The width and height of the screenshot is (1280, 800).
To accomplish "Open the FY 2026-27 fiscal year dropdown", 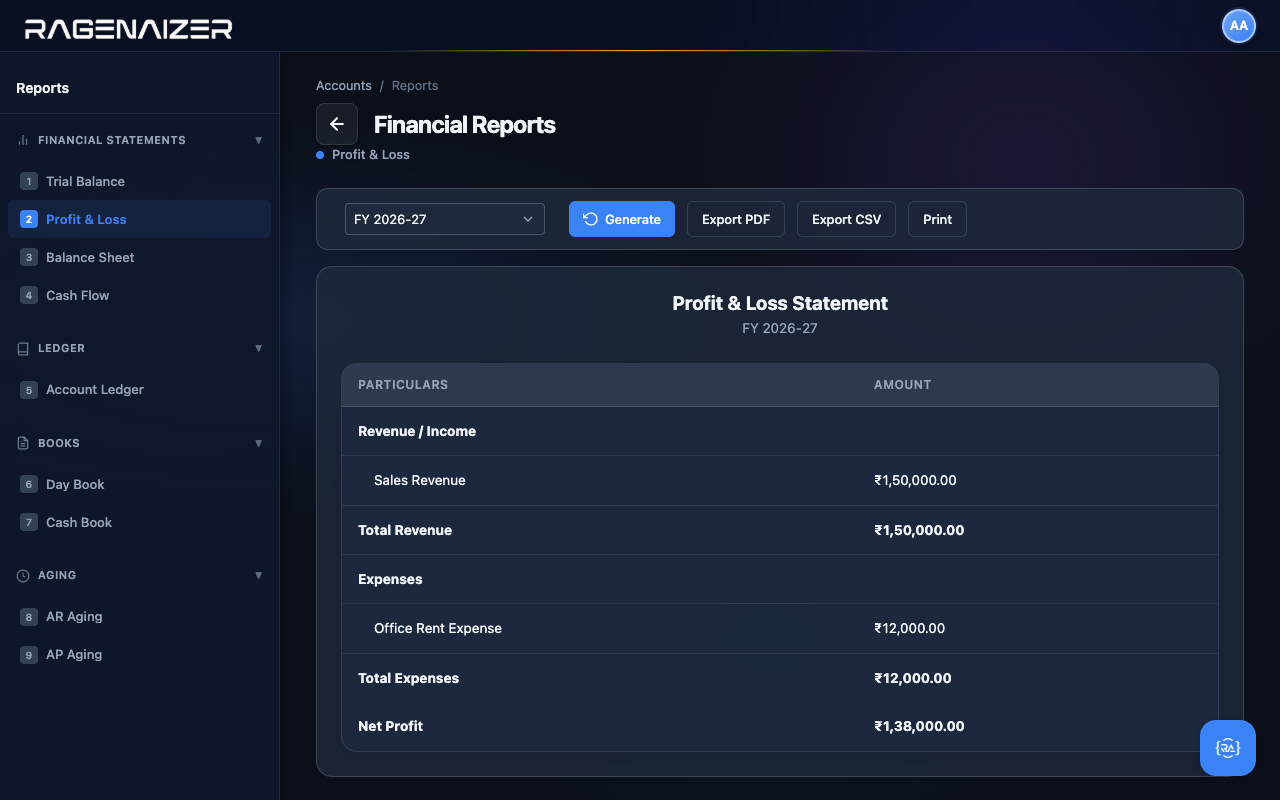I will (445, 219).
